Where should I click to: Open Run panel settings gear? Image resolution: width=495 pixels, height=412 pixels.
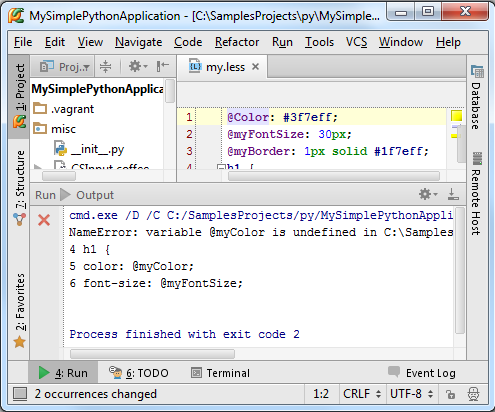point(428,194)
